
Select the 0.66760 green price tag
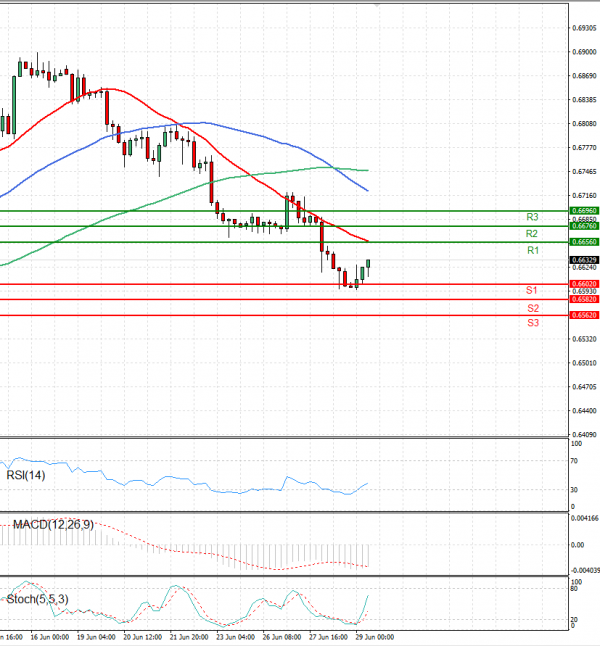point(584,226)
